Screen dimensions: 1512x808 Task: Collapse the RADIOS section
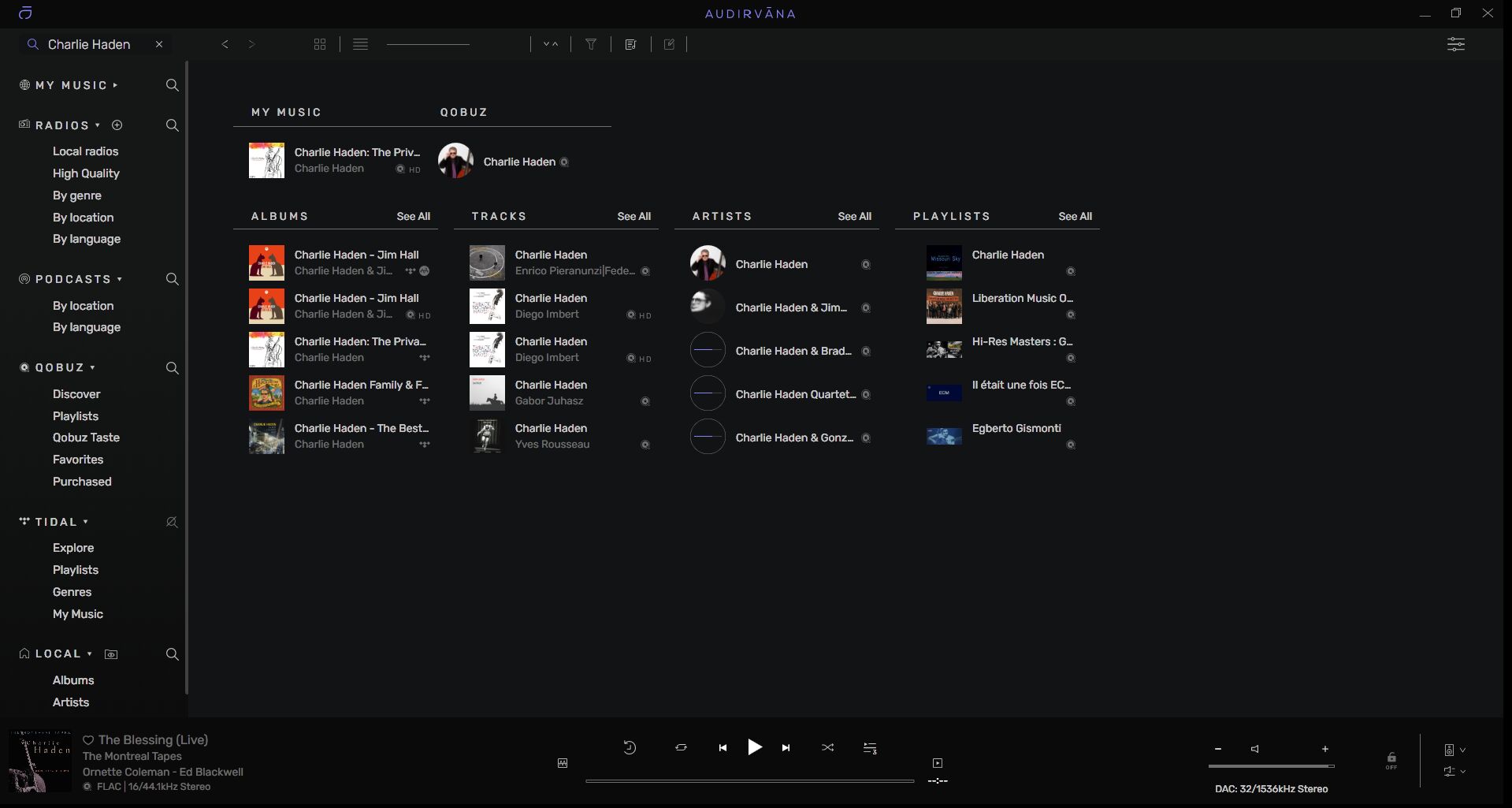click(x=98, y=125)
